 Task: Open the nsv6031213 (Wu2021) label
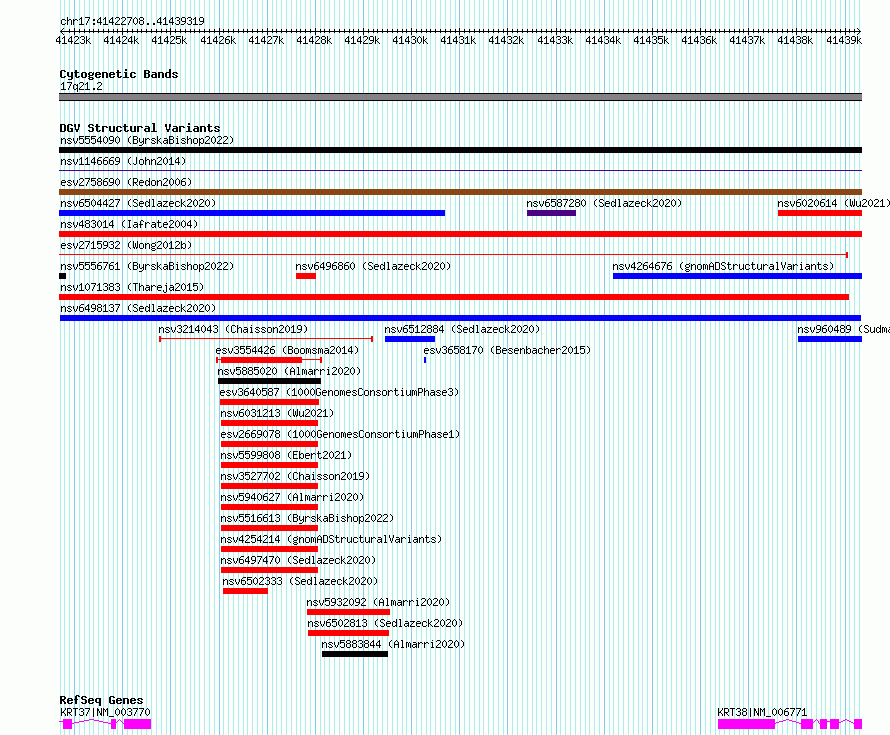277,413
